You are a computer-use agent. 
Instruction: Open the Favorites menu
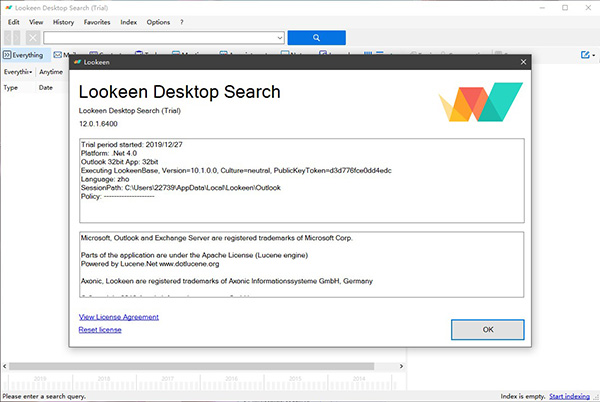(97, 21)
